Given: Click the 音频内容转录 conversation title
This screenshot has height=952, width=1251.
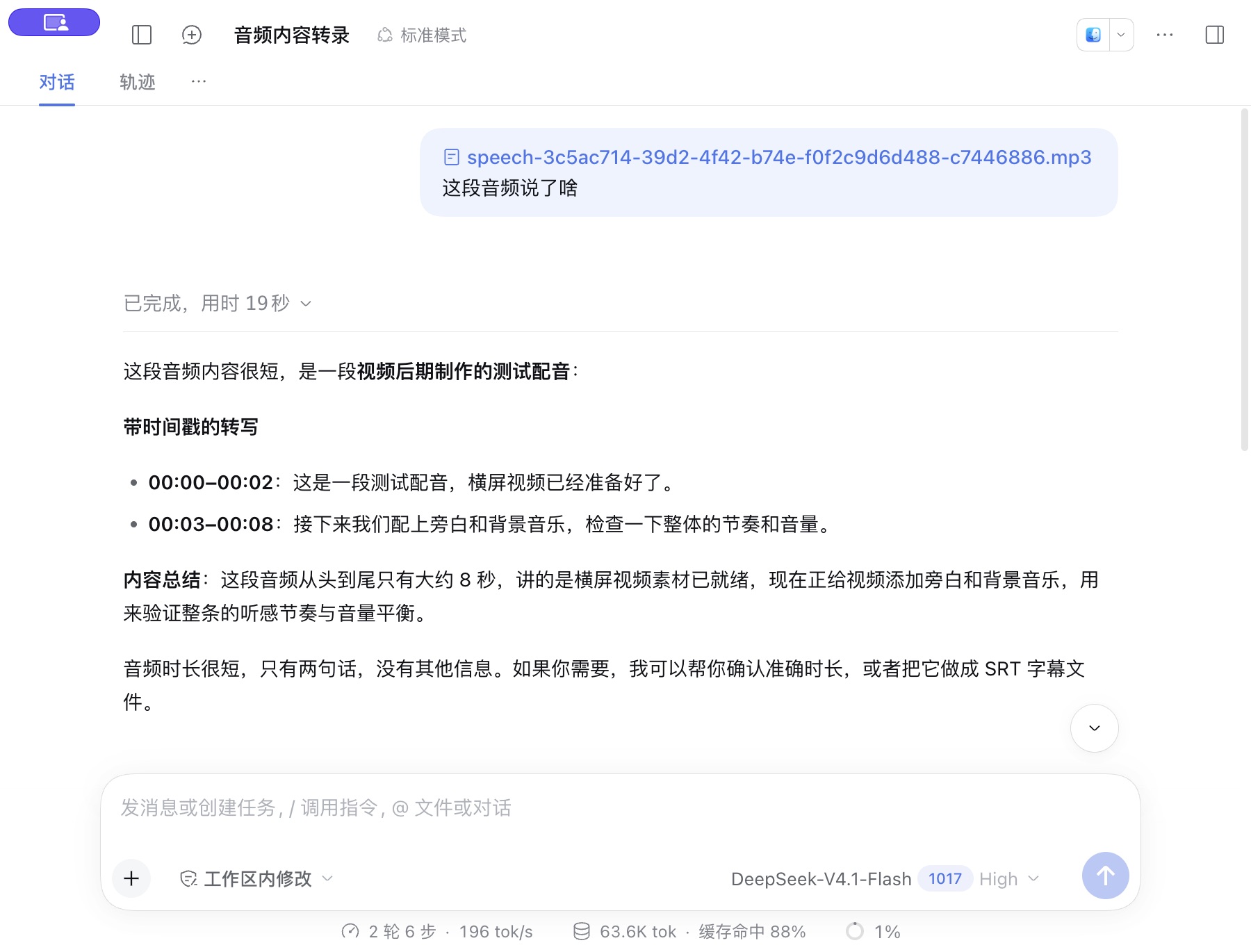Looking at the screenshot, I should click(292, 35).
